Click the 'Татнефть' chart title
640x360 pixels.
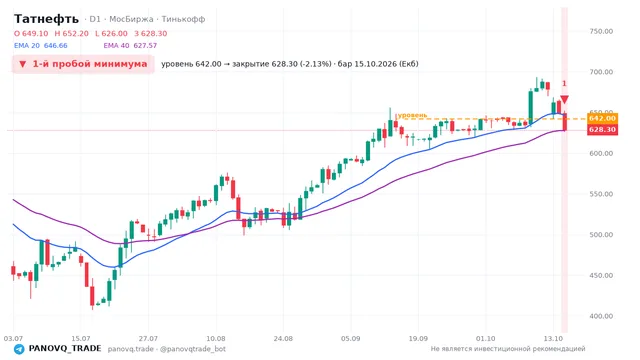[x=46, y=19]
